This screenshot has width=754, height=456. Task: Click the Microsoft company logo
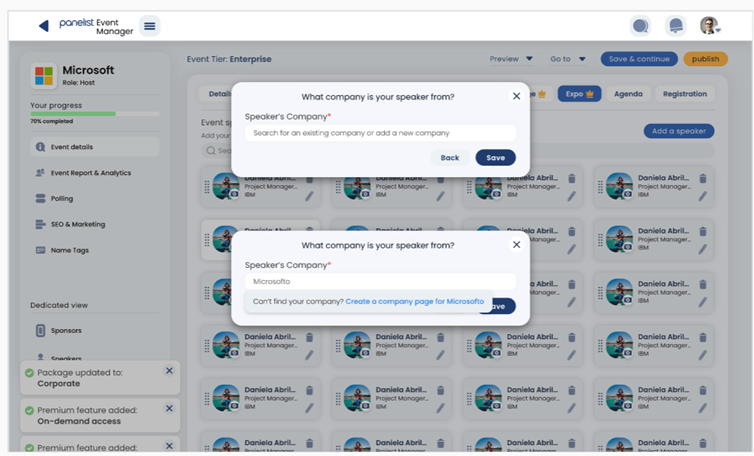(44, 76)
